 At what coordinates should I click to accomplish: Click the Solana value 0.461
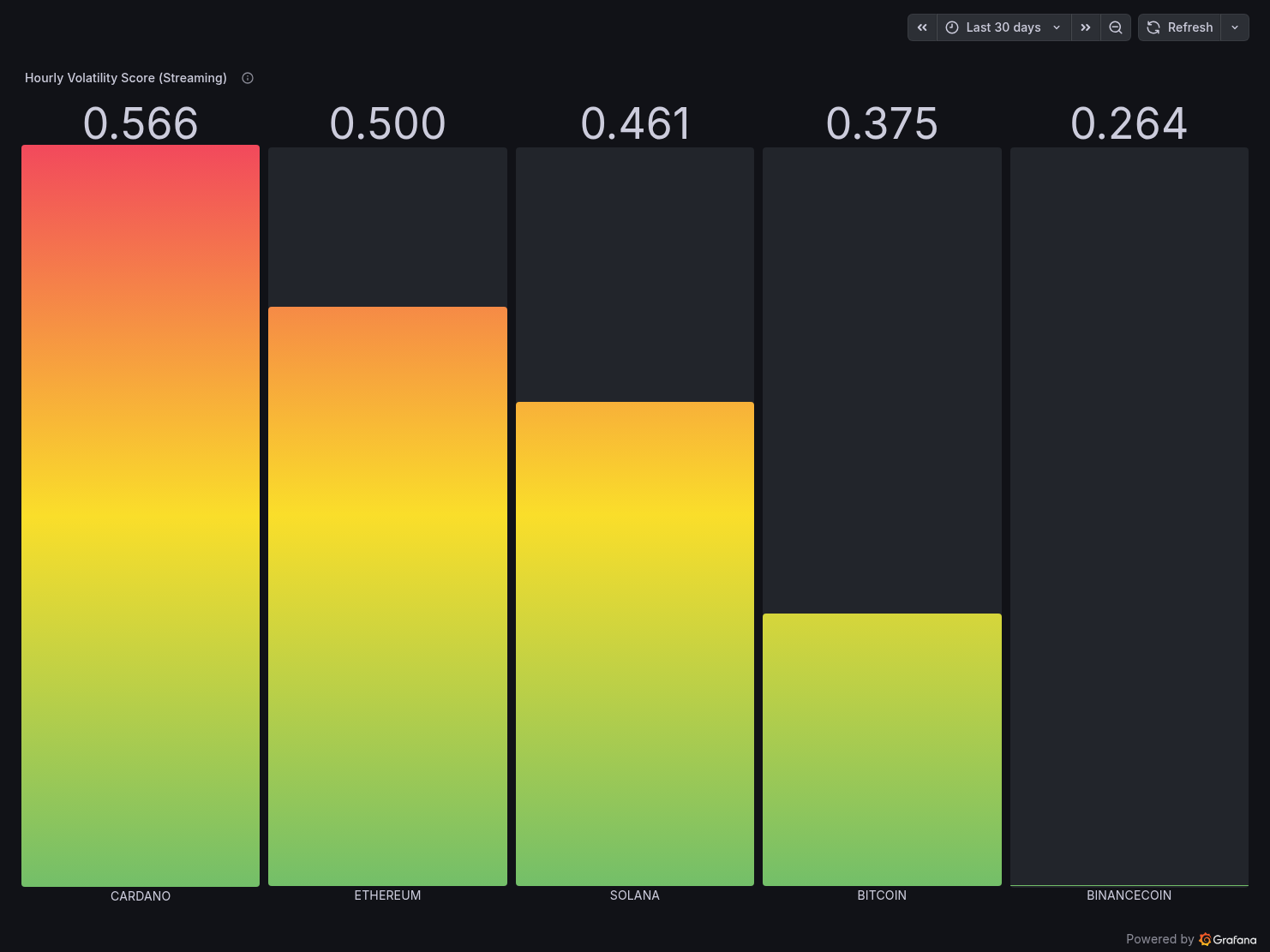pyautogui.click(x=635, y=123)
